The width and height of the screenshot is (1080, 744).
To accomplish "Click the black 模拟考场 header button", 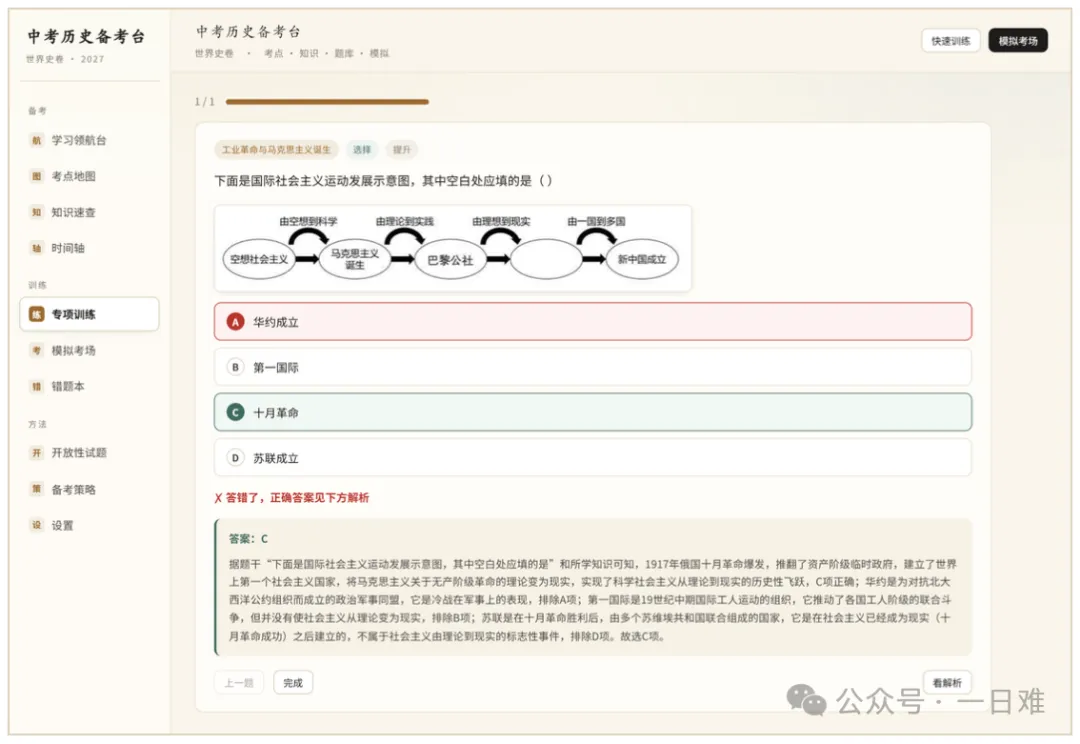I will pyautogui.click(x=1018, y=41).
